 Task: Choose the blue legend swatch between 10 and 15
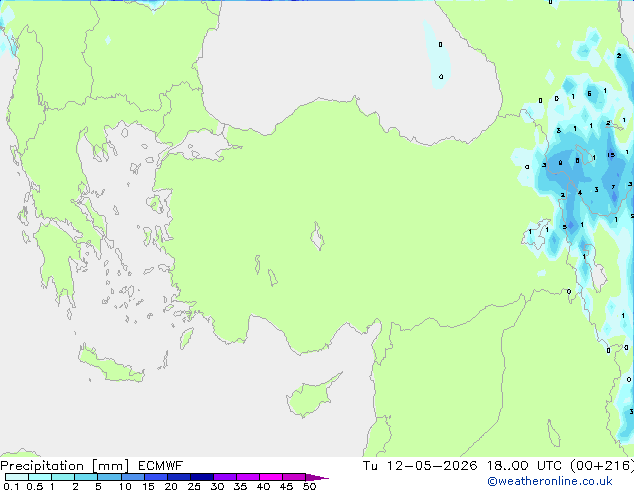[132, 477]
